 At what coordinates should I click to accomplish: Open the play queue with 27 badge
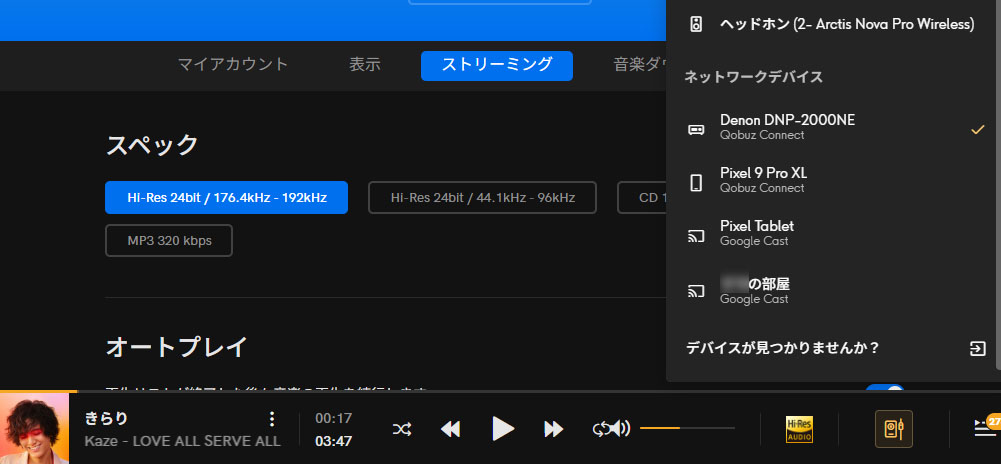[x=987, y=428]
